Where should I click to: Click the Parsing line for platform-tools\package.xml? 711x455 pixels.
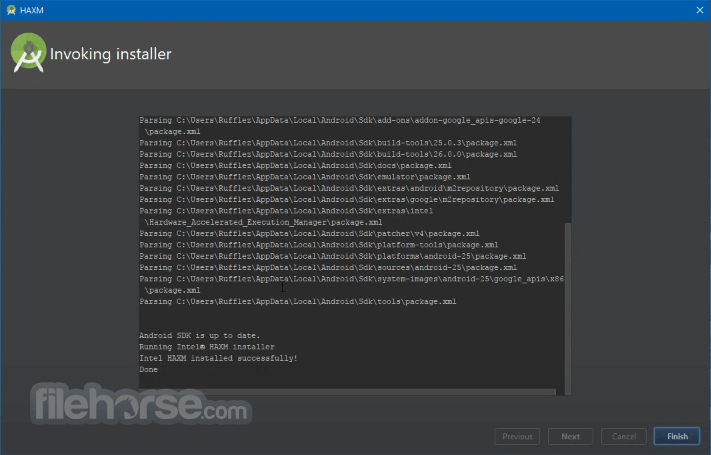coord(319,245)
